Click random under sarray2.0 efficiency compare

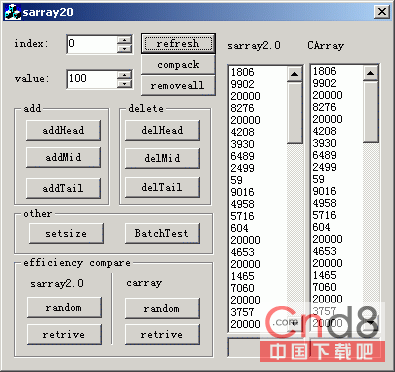(64, 307)
